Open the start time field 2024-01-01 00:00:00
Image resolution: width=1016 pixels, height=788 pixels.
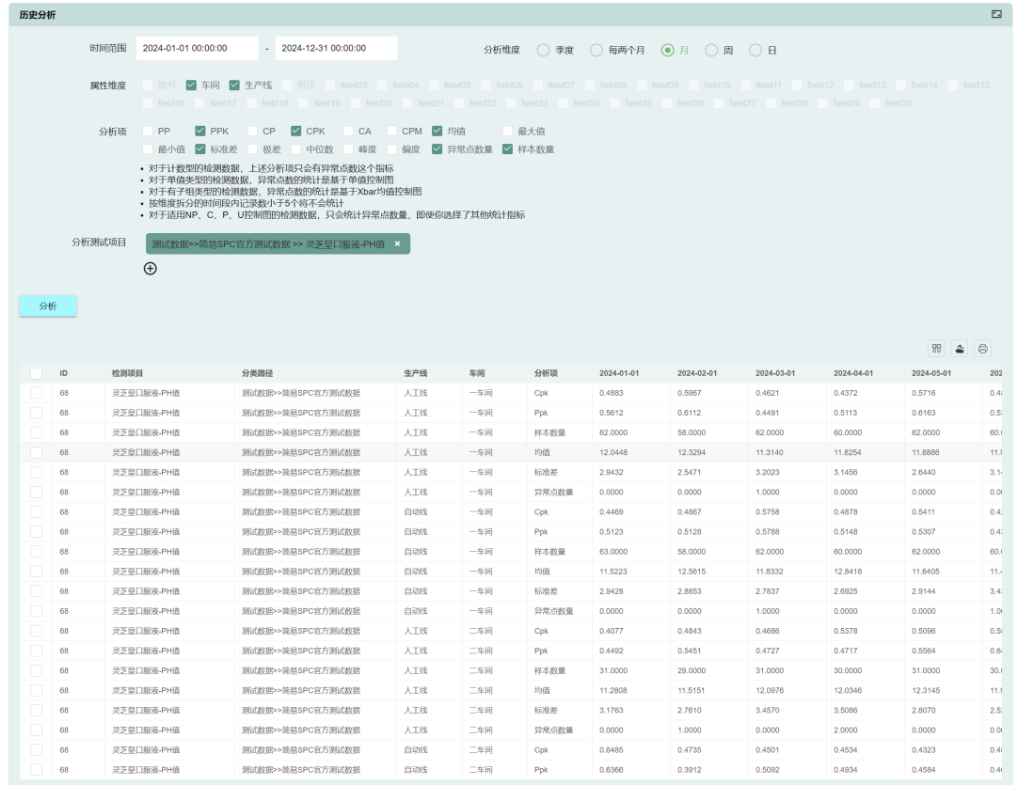[196, 48]
